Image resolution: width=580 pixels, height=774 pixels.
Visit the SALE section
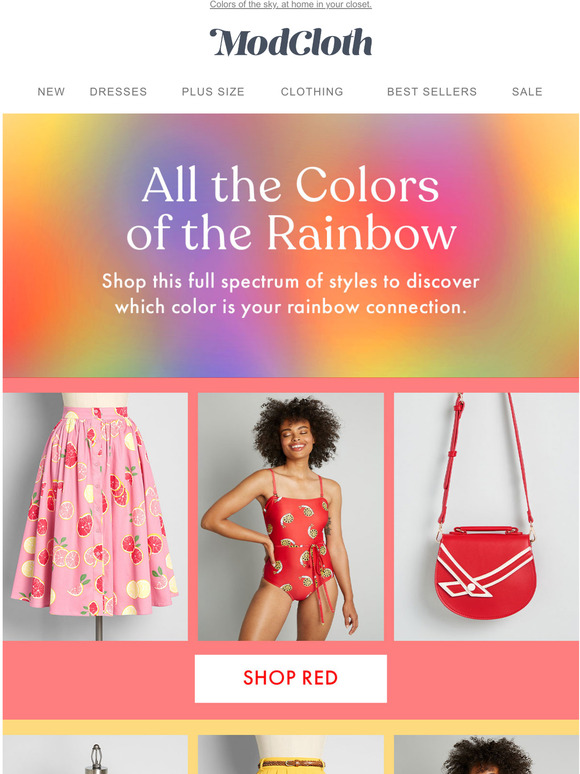click(x=527, y=92)
